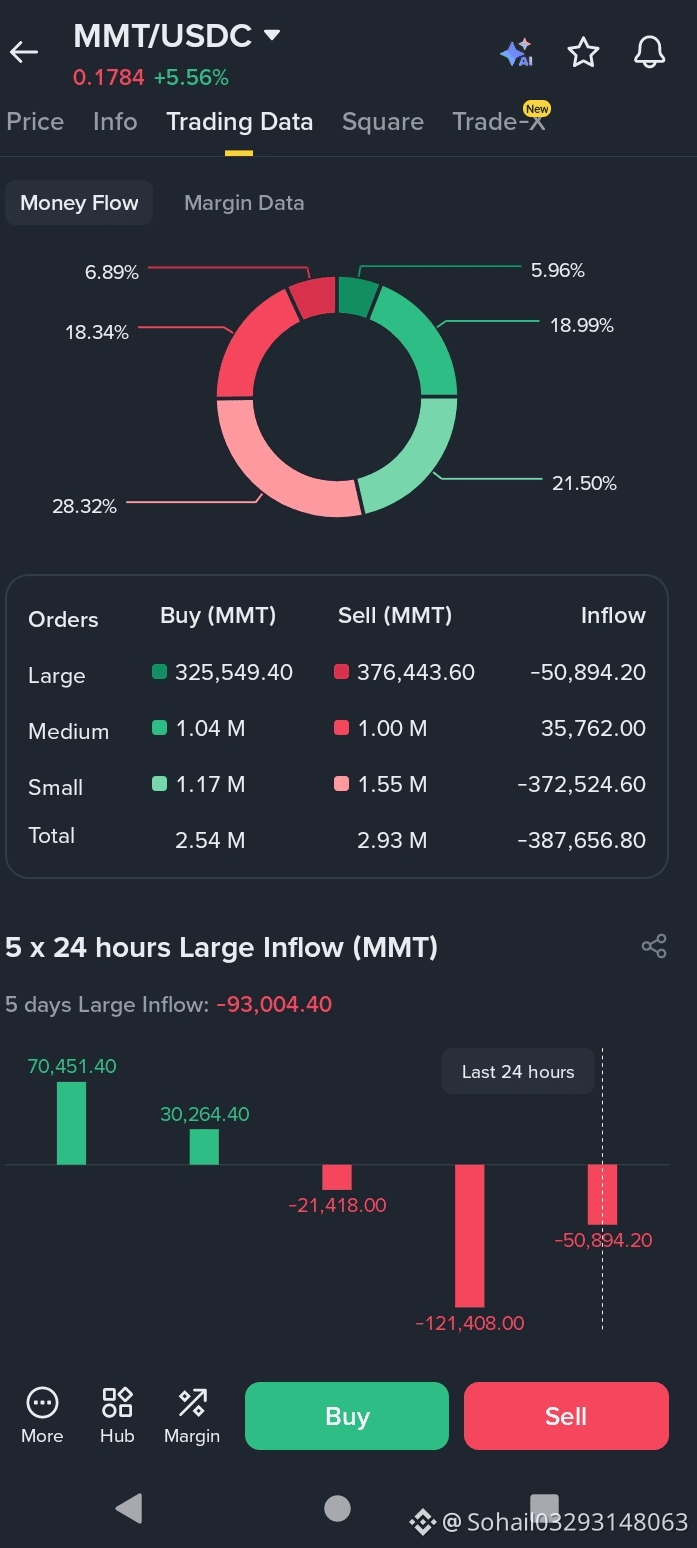Share the Large Inflow chart
697x1548 pixels.
[x=654, y=946]
